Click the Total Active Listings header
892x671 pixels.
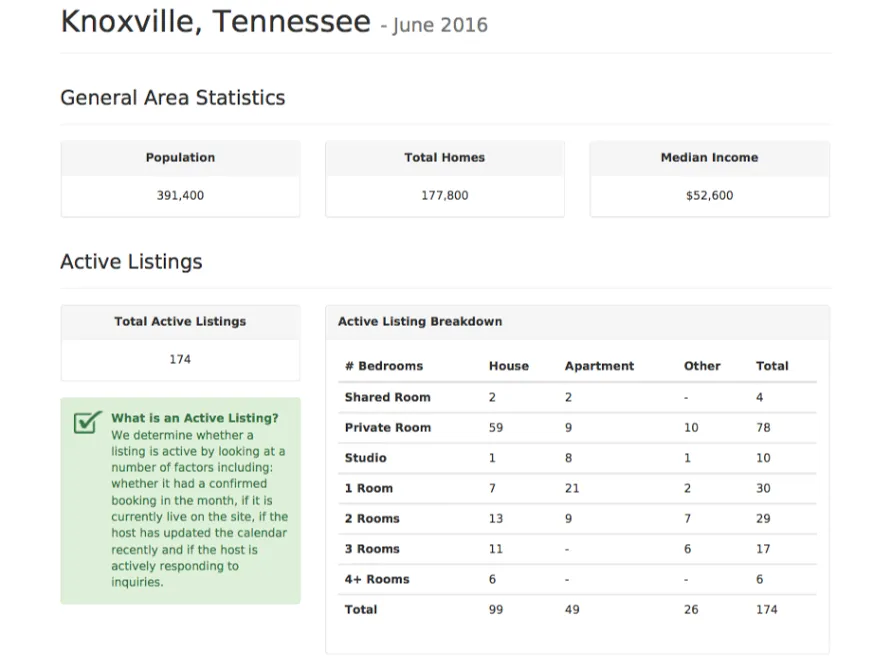point(180,321)
